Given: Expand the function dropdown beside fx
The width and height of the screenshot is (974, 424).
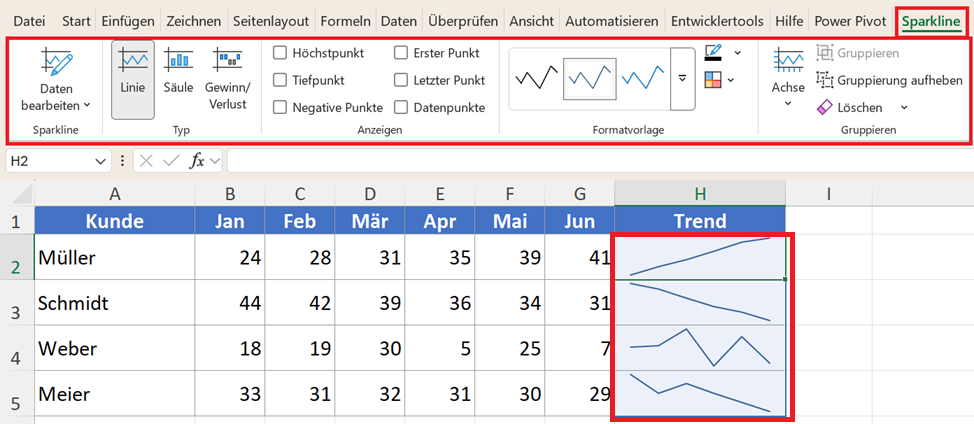Looking at the screenshot, I should 215,161.
